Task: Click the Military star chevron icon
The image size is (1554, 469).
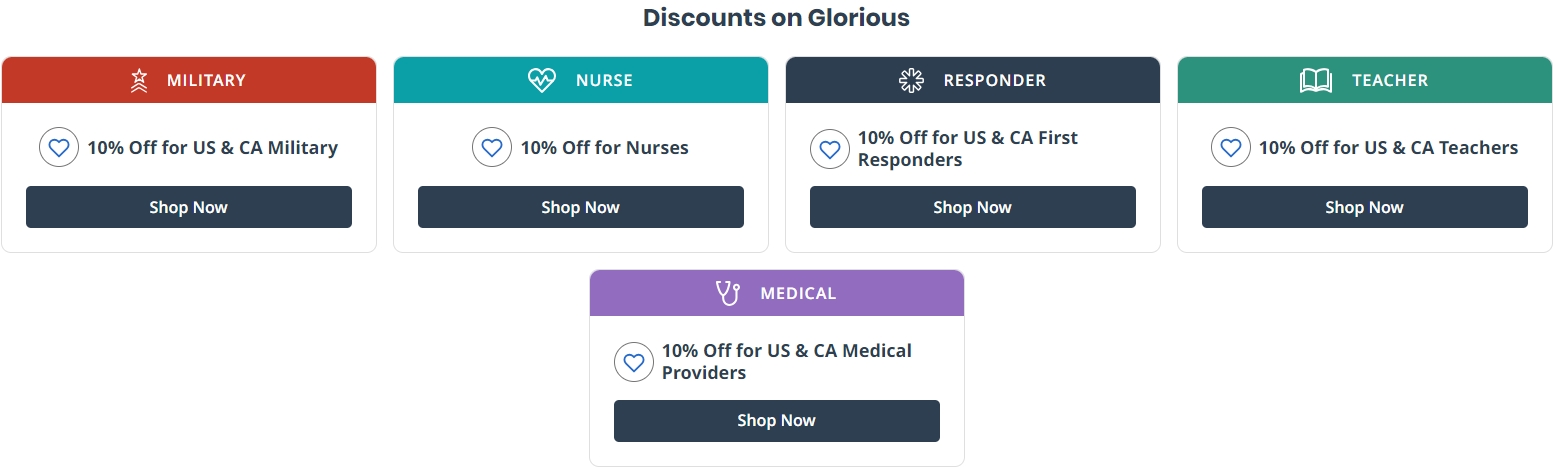Action: [140, 80]
